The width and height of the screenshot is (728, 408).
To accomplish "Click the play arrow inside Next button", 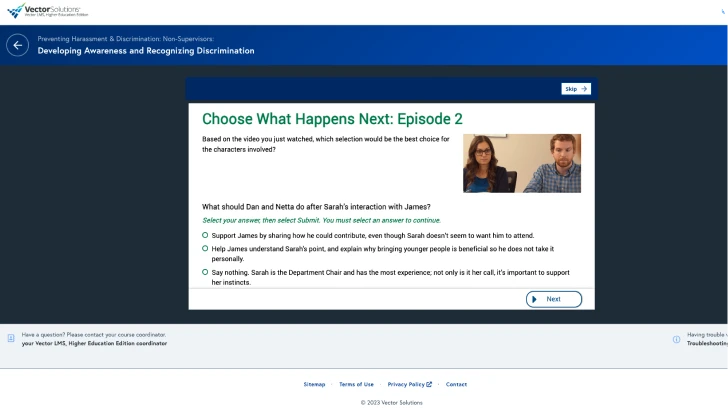I will (x=535, y=299).
